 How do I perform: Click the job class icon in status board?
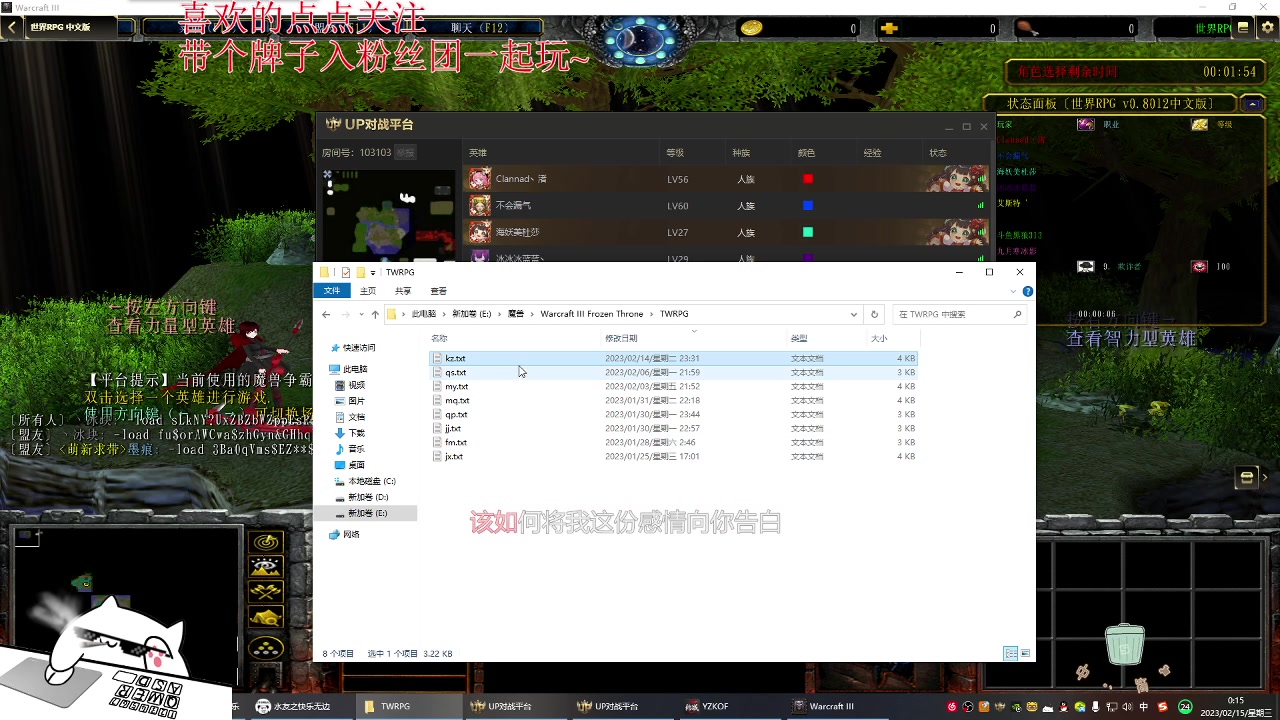pyautogui.click(x=1085, y=125)
